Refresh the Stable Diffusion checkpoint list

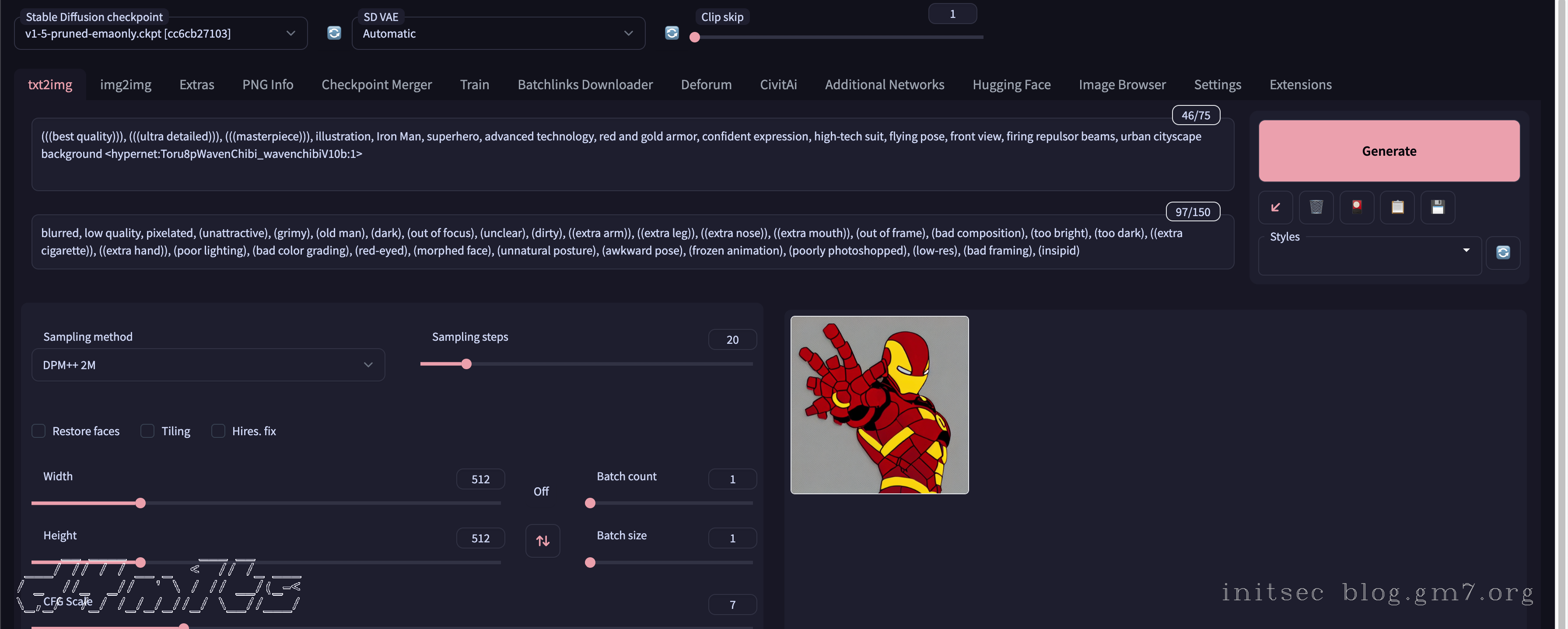click(334, 33)
